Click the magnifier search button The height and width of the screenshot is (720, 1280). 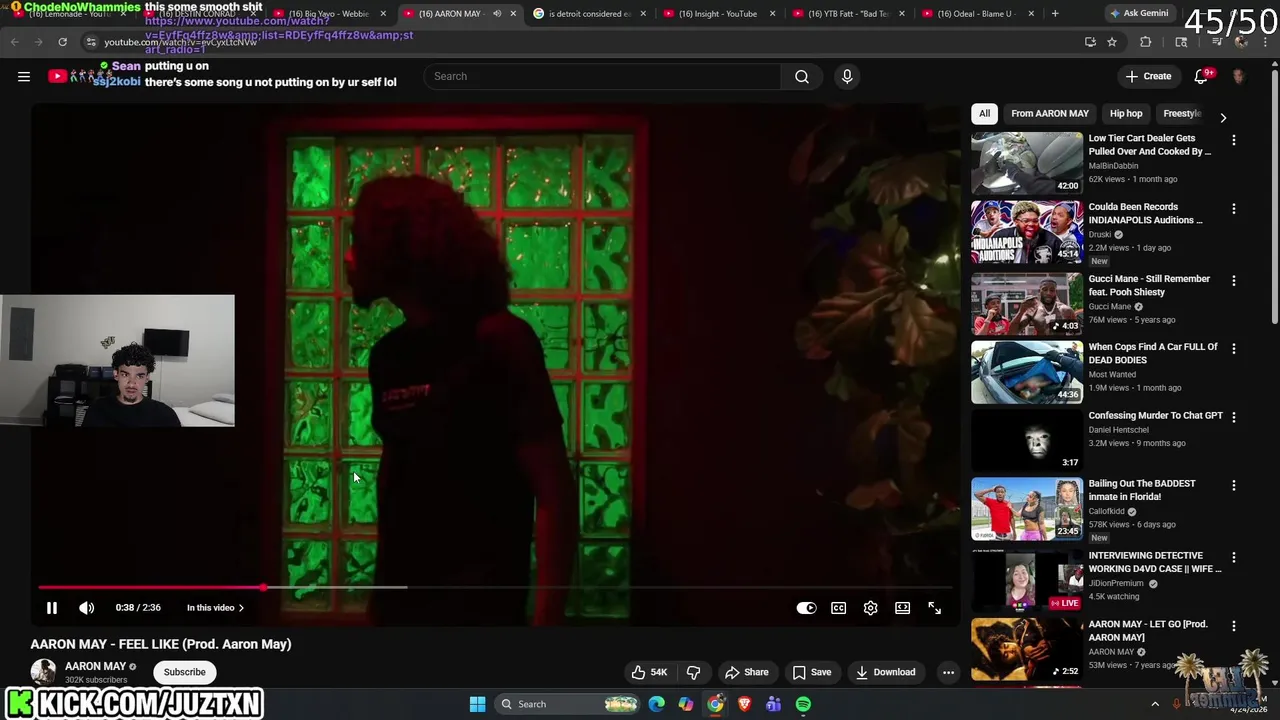[x=802, y=76]
